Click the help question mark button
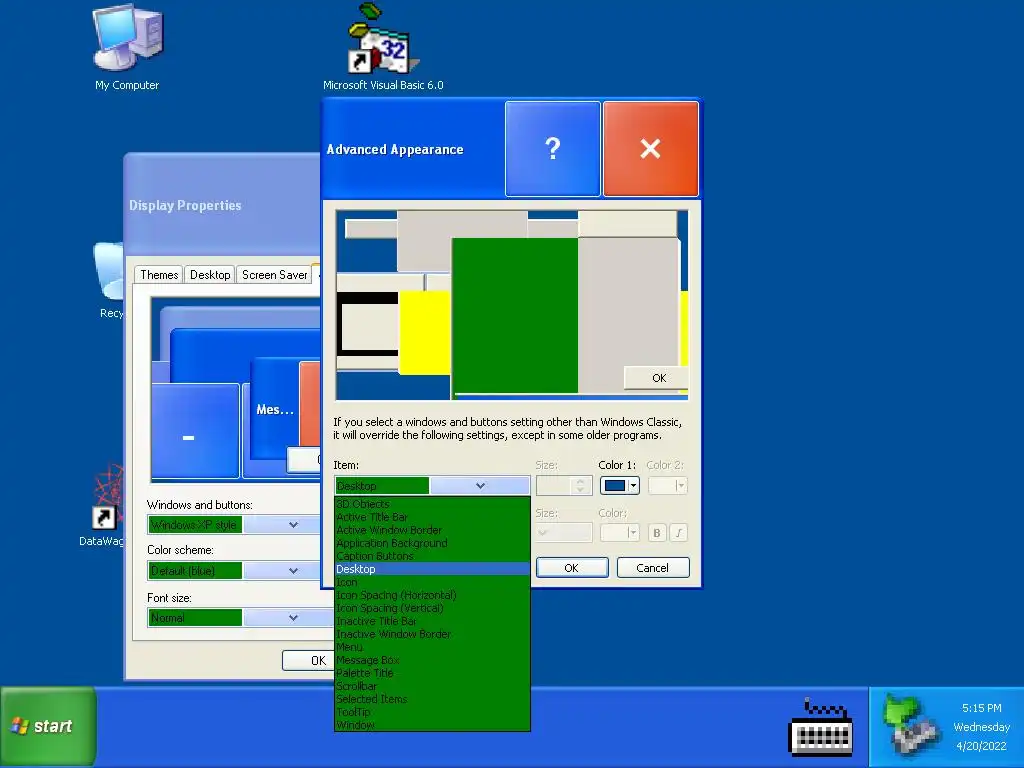The height and width of the screenshot is (768, 1024). coord(552,148)
